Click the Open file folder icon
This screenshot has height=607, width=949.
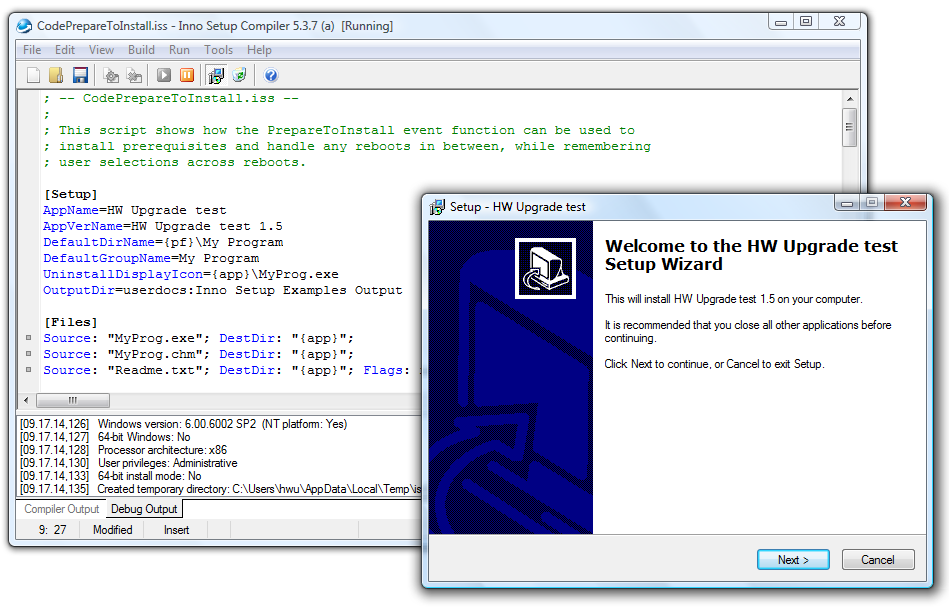[56, 75]
